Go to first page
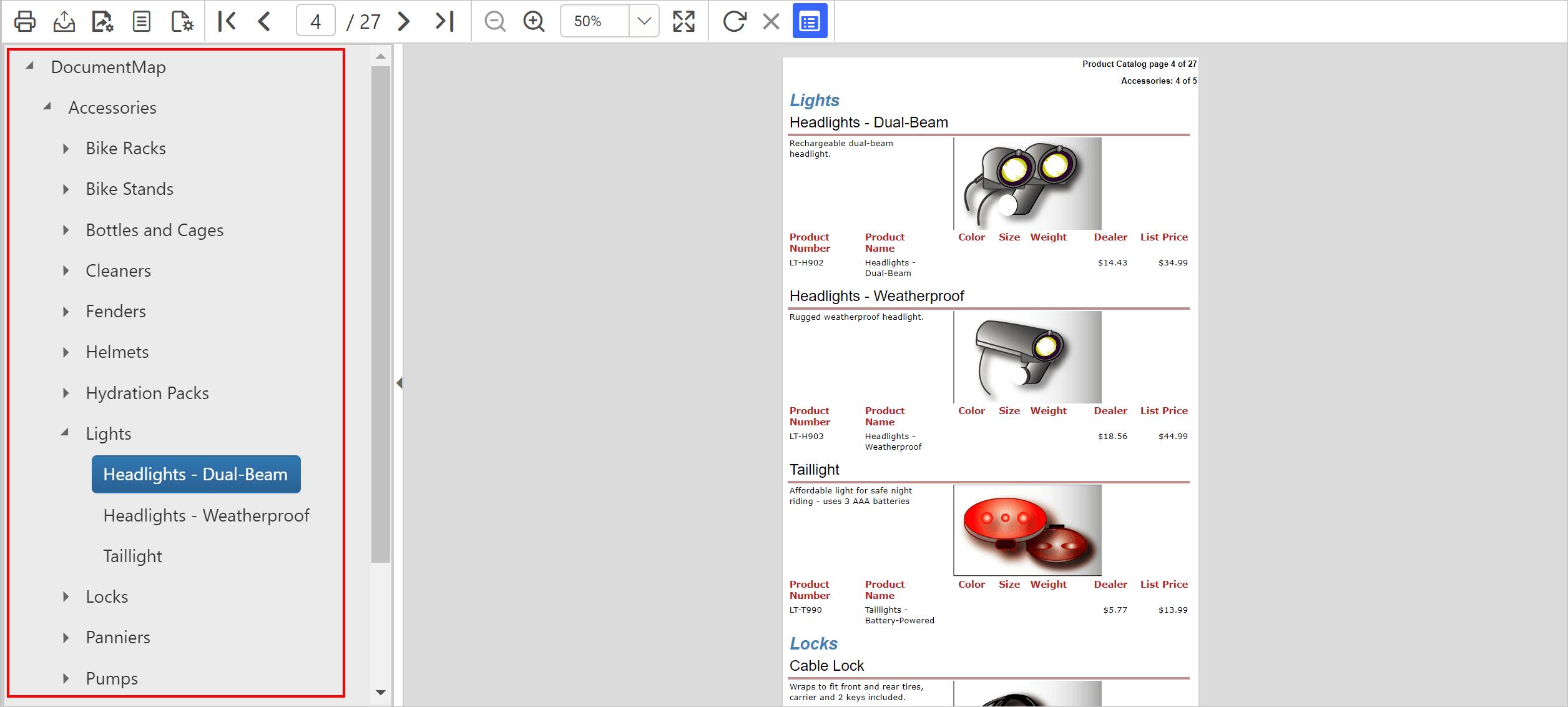The height and width of the screenshot is (707, 1568). (x=227, y=21)
